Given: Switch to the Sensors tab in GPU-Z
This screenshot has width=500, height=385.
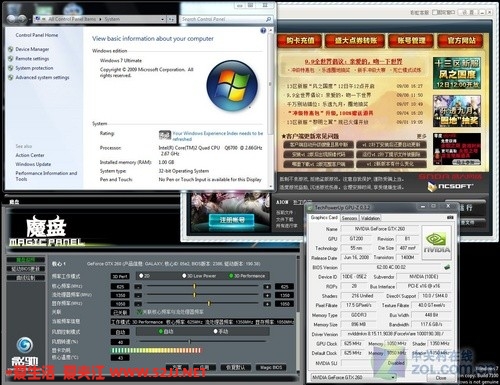Looking at the screenshot, I should [x=349, y=218].
